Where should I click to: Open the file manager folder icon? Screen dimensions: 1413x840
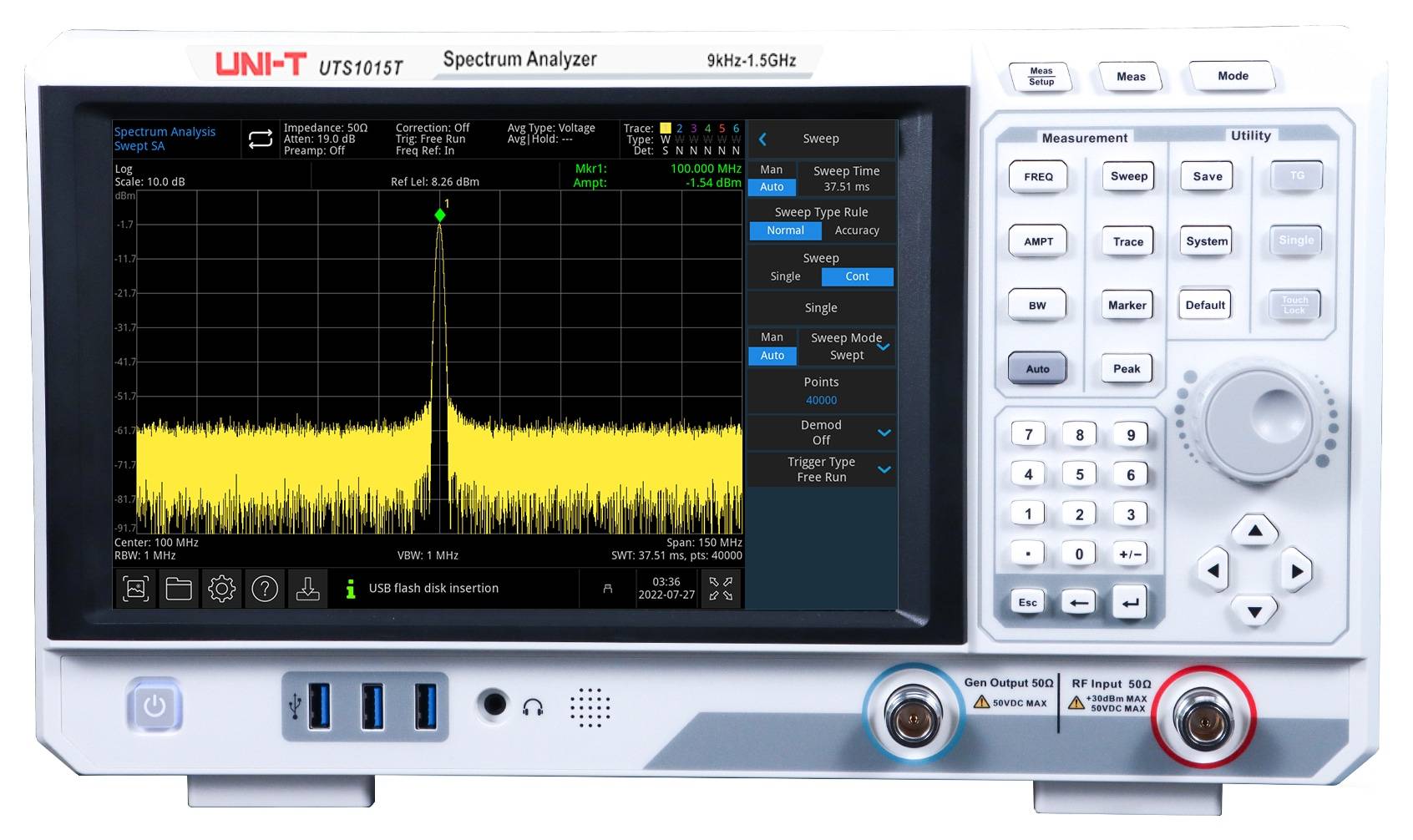click(178, 588)
